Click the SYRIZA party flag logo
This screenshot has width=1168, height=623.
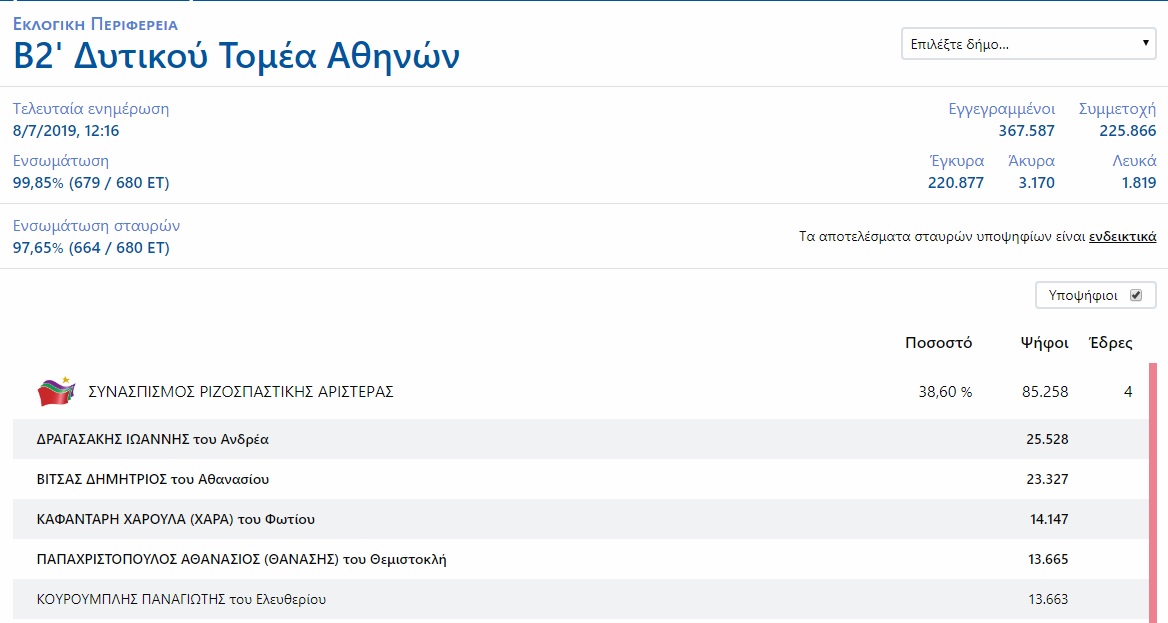point(56,392)
